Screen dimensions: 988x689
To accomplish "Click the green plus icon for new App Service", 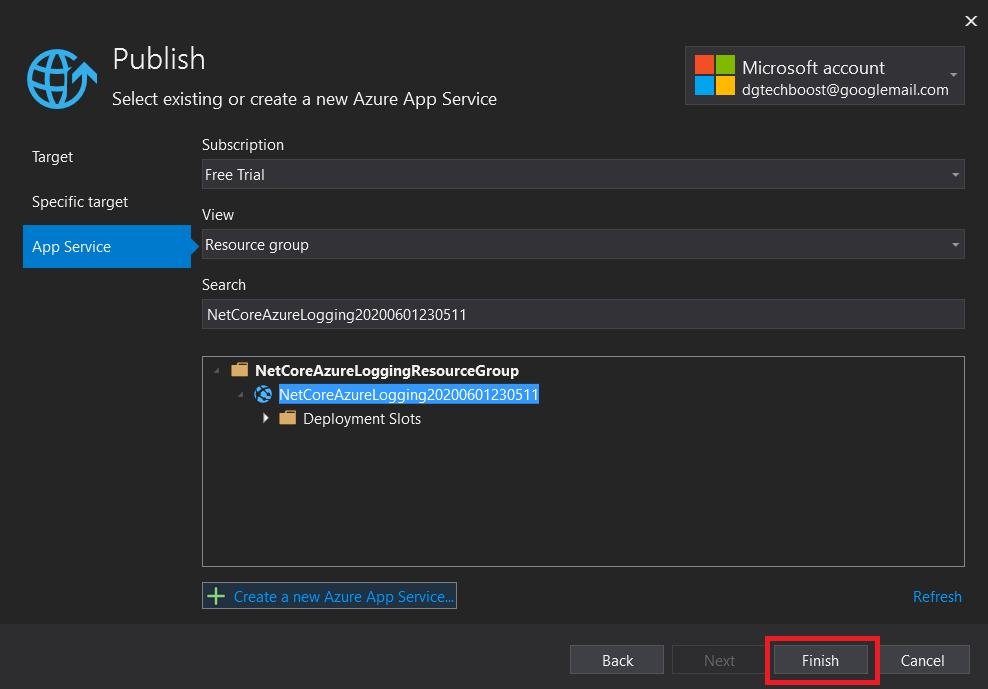I will (x=216, y=597).
